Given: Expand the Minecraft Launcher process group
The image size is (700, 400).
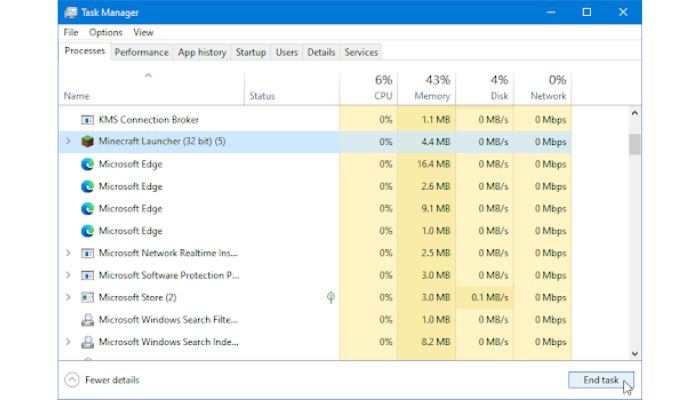Looking at the screenshot, I should click(x=68, y=141).
